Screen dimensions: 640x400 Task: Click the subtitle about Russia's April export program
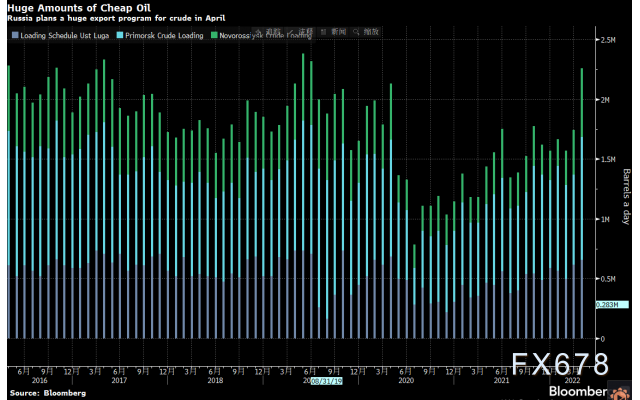point(116,18)
